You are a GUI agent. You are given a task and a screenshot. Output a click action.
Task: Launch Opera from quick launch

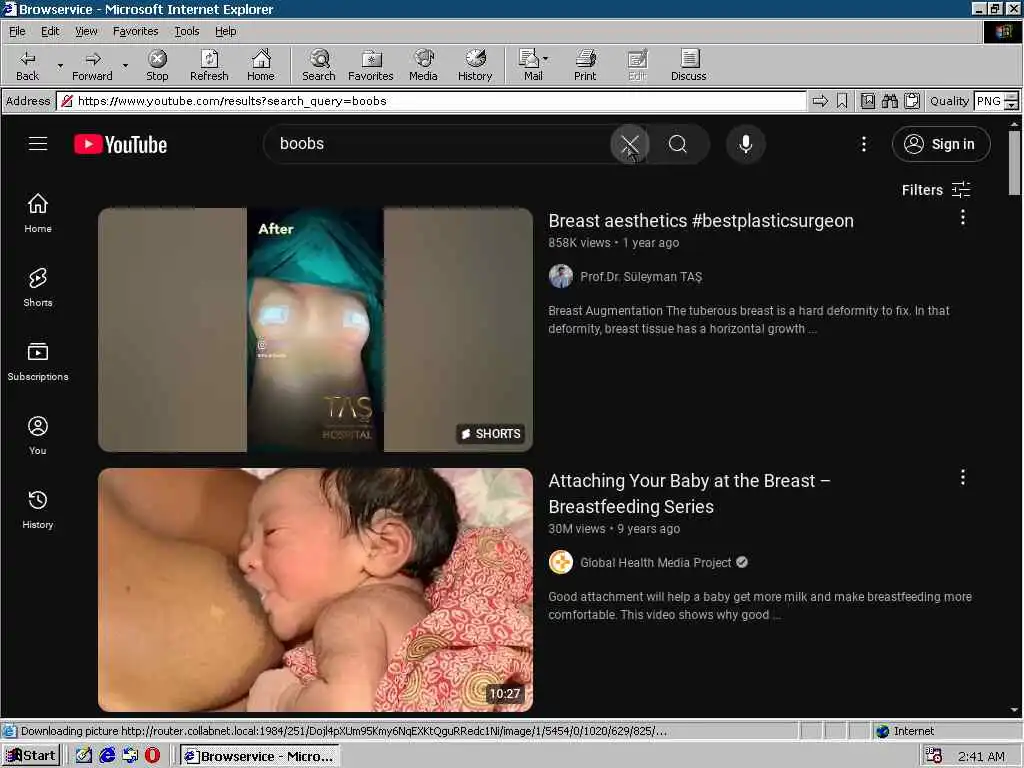click(x=153, y=756)
